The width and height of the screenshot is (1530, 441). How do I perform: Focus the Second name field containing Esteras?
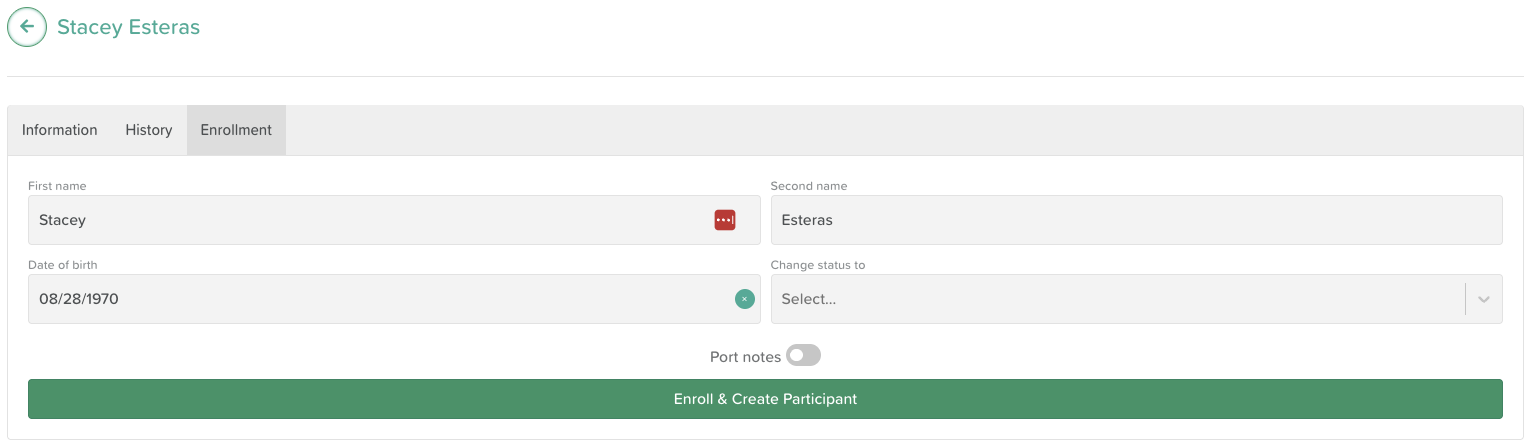[x=1136, y=220]
